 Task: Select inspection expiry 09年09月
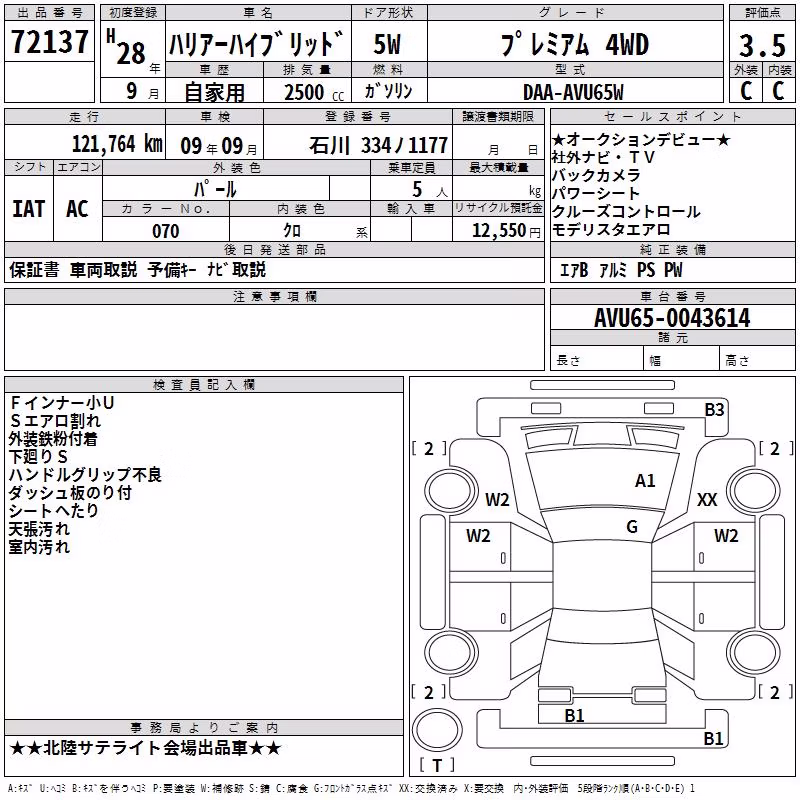pyautogui.click(x=218, y=146)
